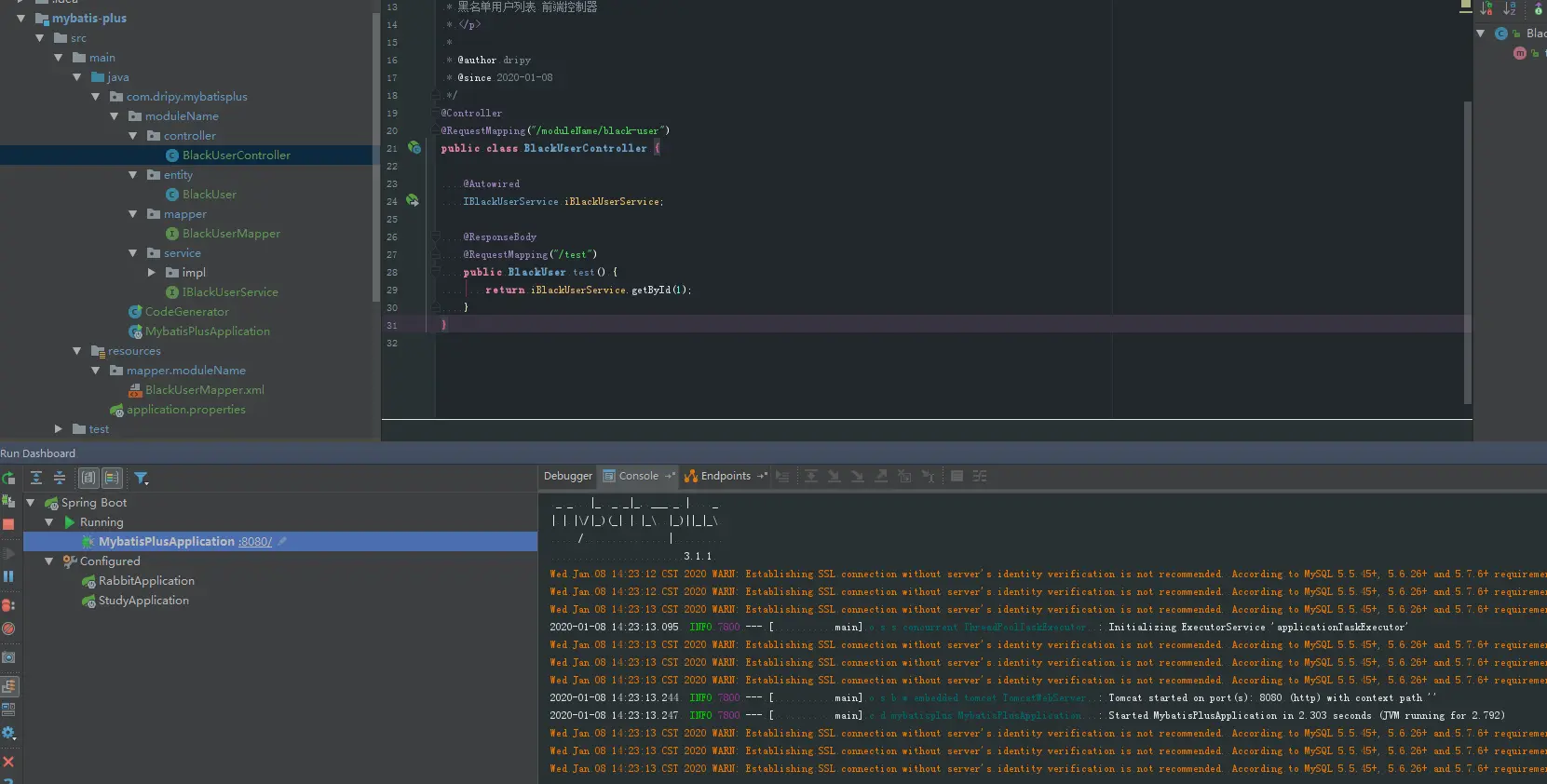Expand all nodes in Run Dashboard

[x=36, y=478]
